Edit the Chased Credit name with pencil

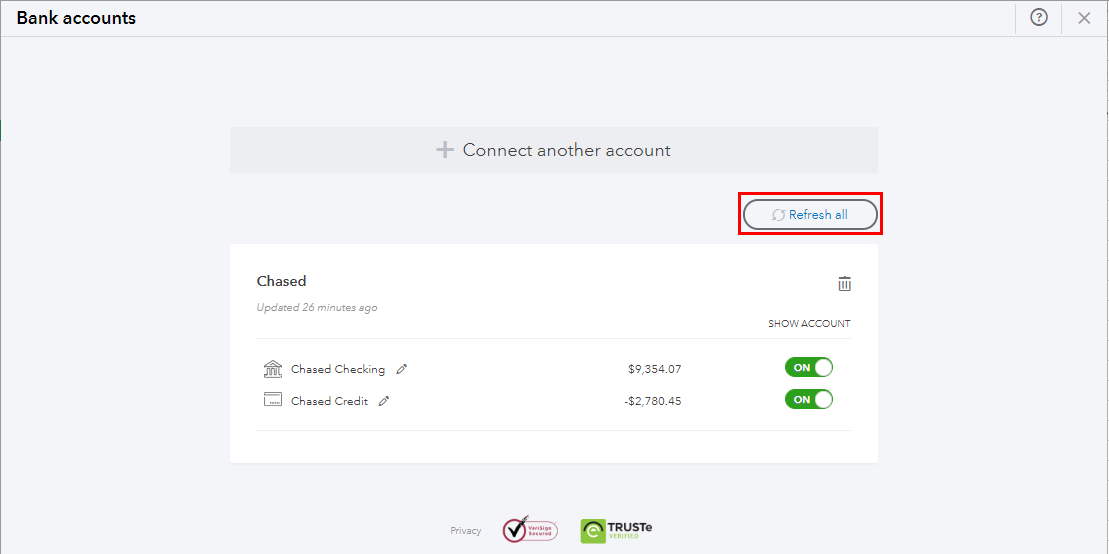click(384, 400)
